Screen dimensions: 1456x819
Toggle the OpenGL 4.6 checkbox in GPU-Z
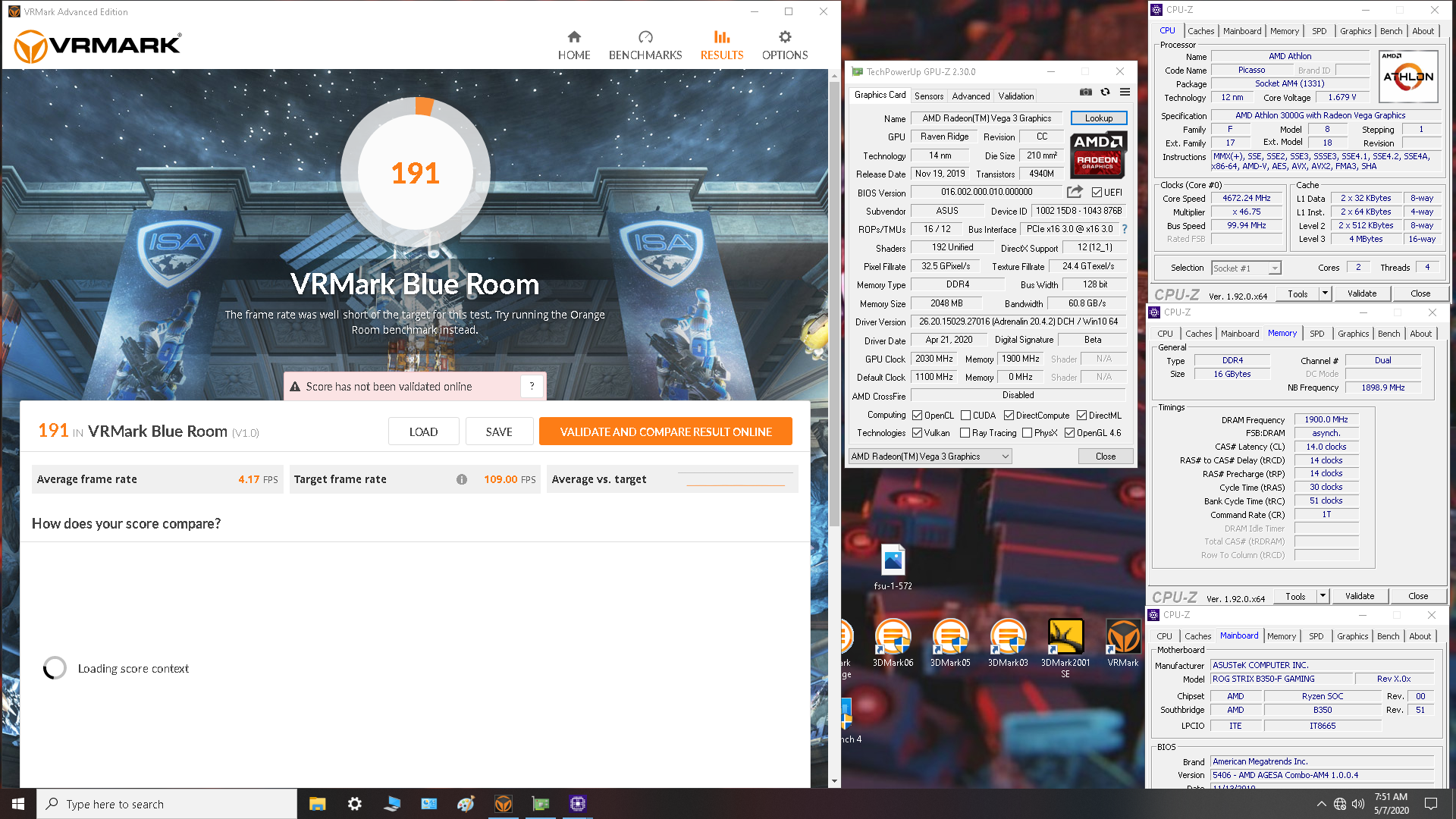click(x=1069, y=433)
